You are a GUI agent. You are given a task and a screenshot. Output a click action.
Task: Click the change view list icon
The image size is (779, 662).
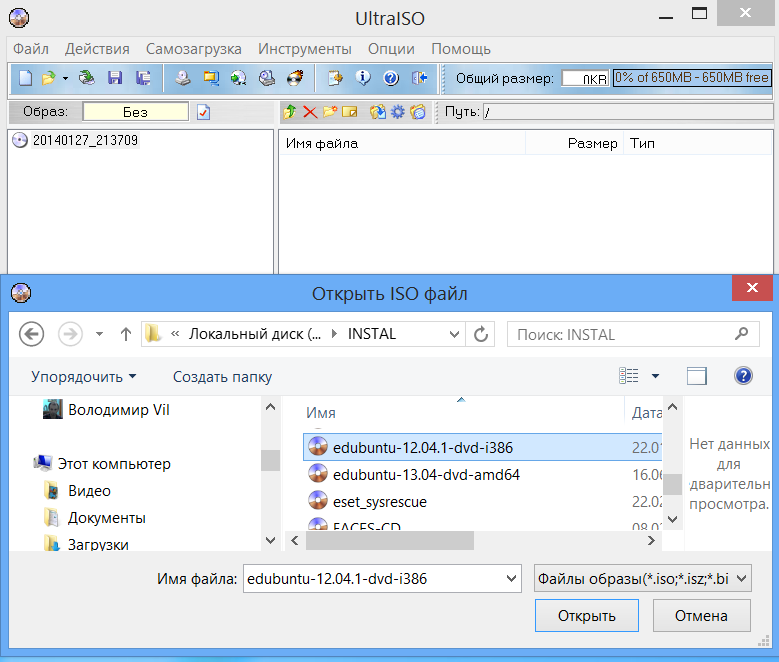click(x=629, y=376)
